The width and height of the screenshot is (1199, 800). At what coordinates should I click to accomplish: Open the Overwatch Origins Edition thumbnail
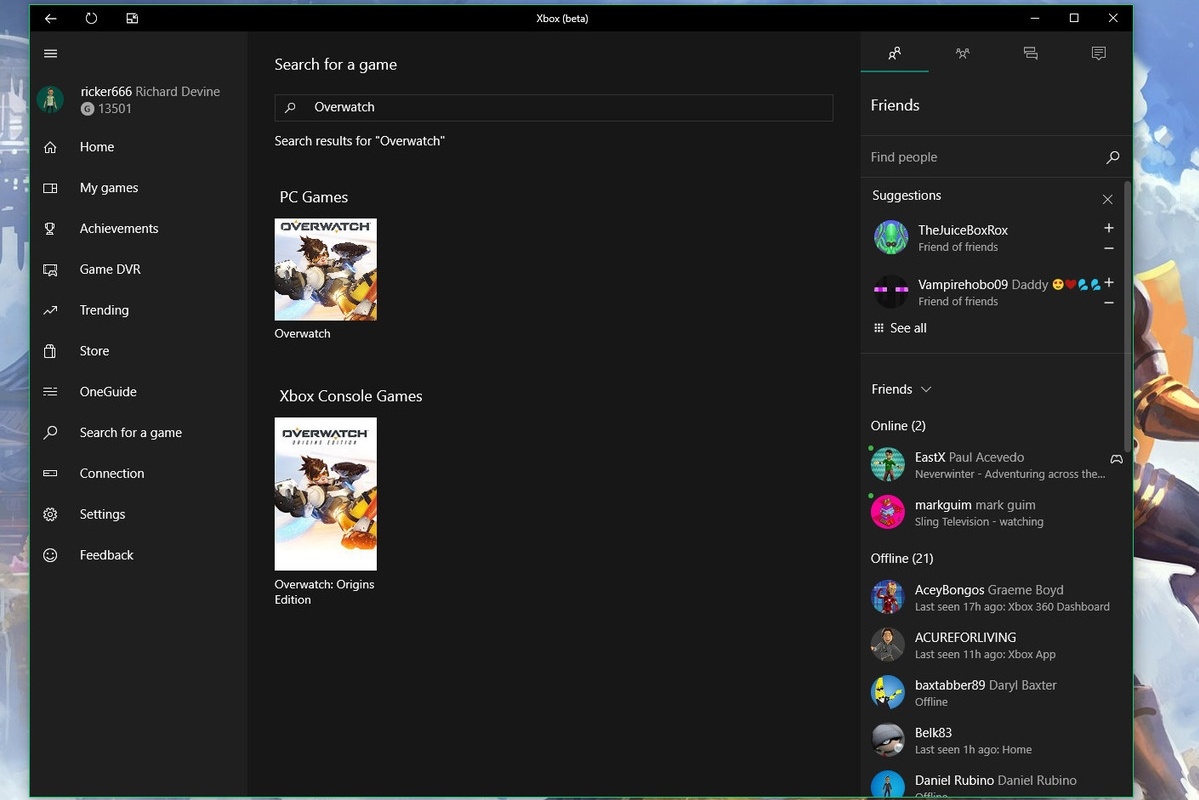click(x=326, y=494)
